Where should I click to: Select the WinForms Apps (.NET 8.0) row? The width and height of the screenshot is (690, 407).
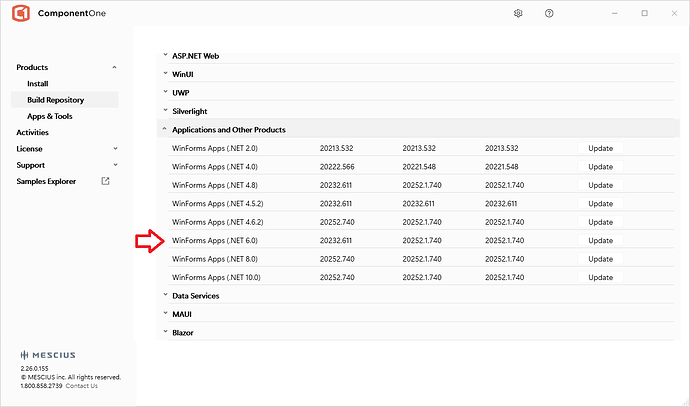(216, 259)
